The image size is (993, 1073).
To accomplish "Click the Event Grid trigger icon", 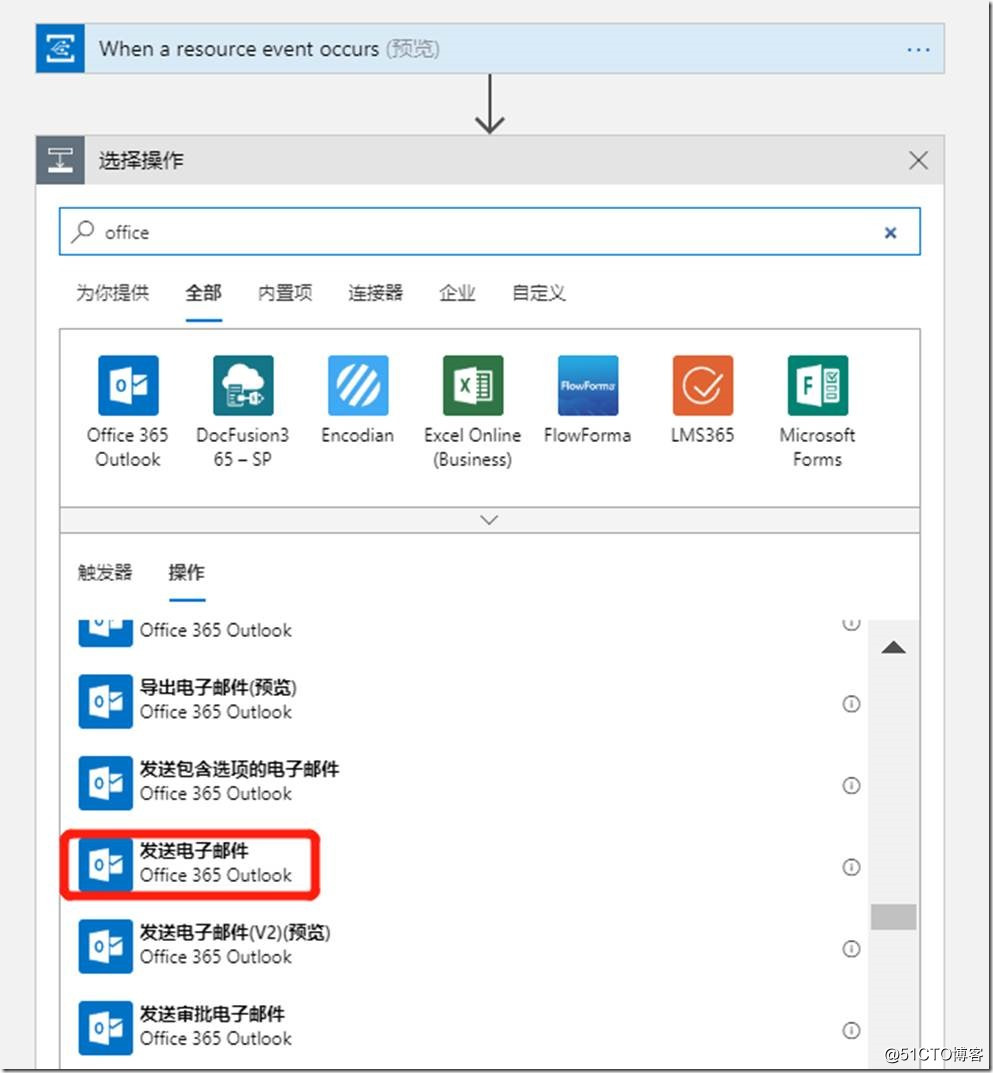I will tap(60, 49).
